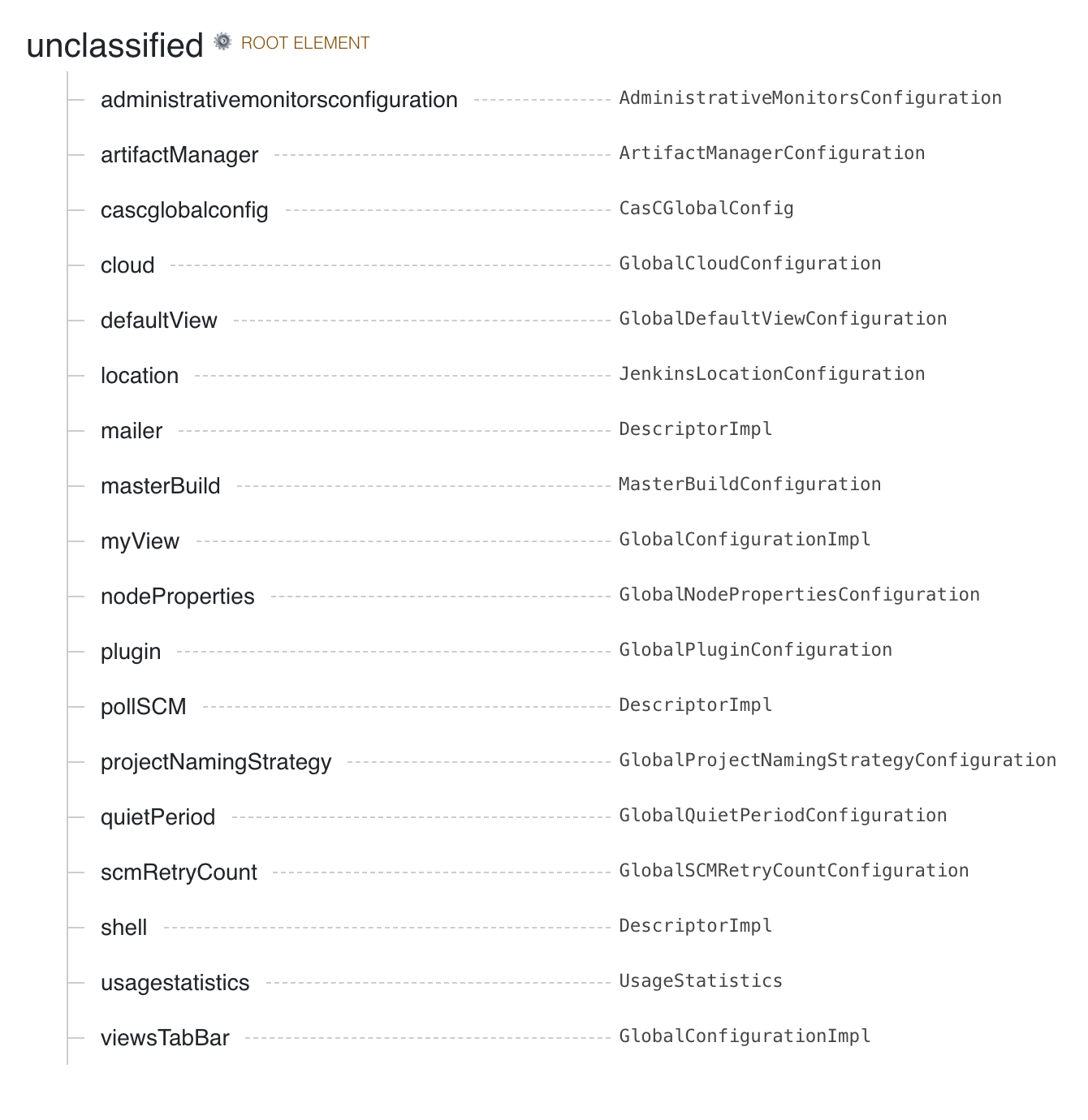
Task: Click the defaultView entry
Action: (159, 321)
